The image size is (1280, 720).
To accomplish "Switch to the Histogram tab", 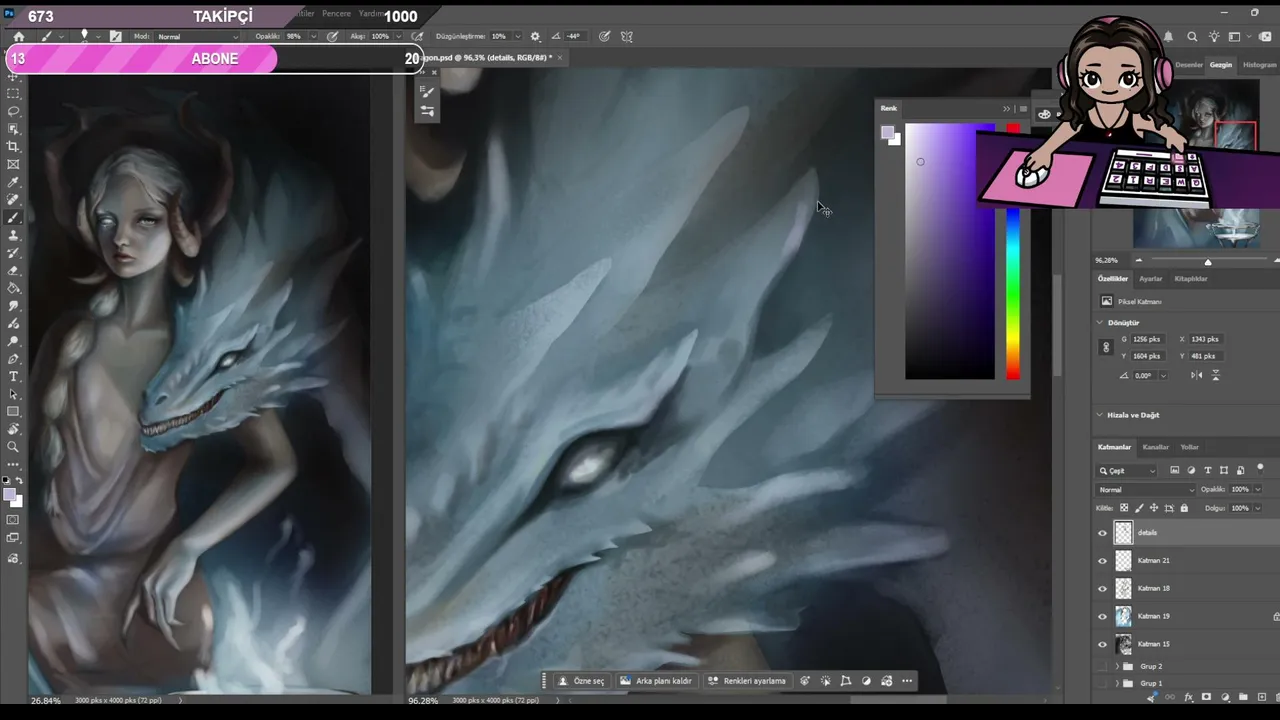I will pyautogui.click(x=1260, y=65).
